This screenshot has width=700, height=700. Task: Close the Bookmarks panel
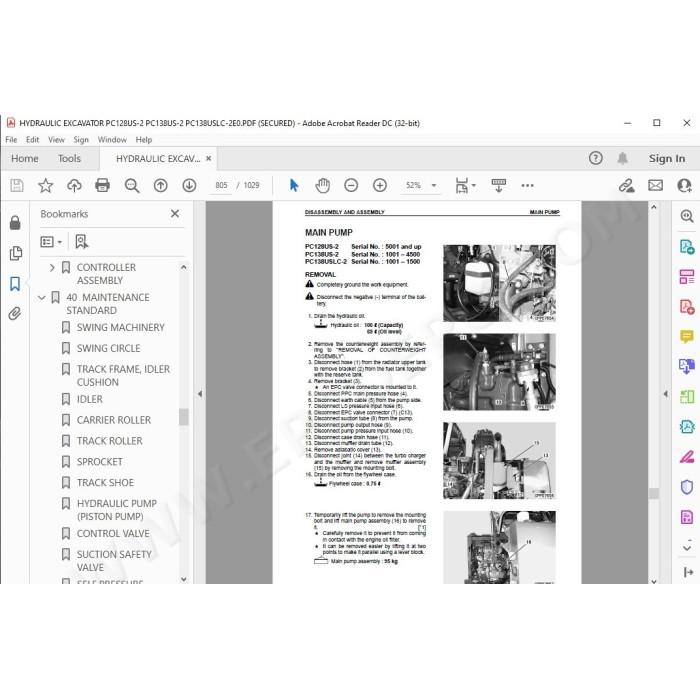(175, 214)
